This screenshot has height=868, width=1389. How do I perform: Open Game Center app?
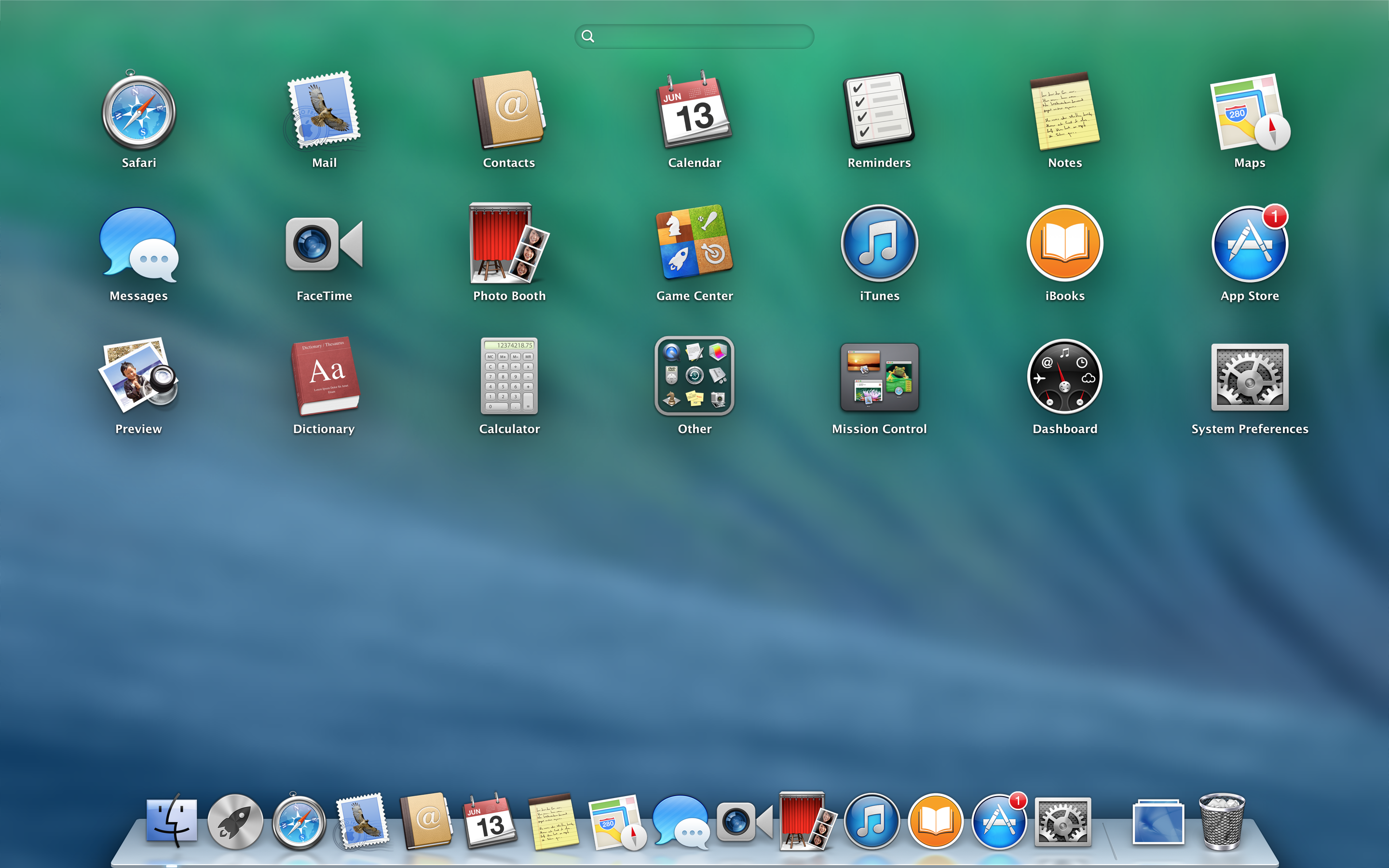[x=694, y=241]
